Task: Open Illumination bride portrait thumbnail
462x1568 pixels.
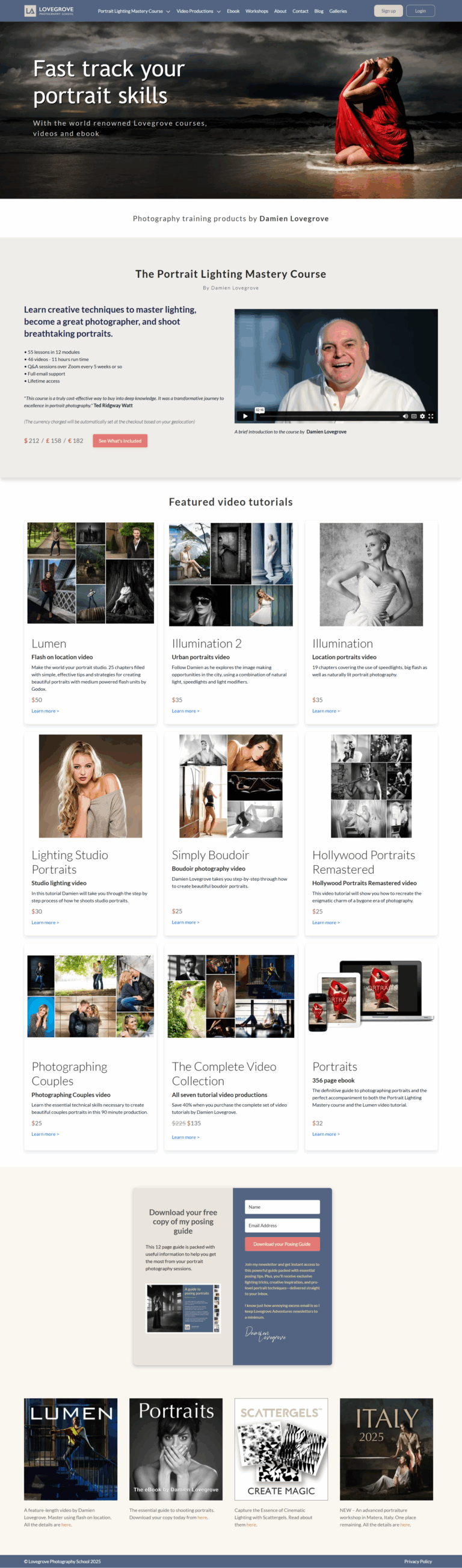Action: [x=371, y=574]
